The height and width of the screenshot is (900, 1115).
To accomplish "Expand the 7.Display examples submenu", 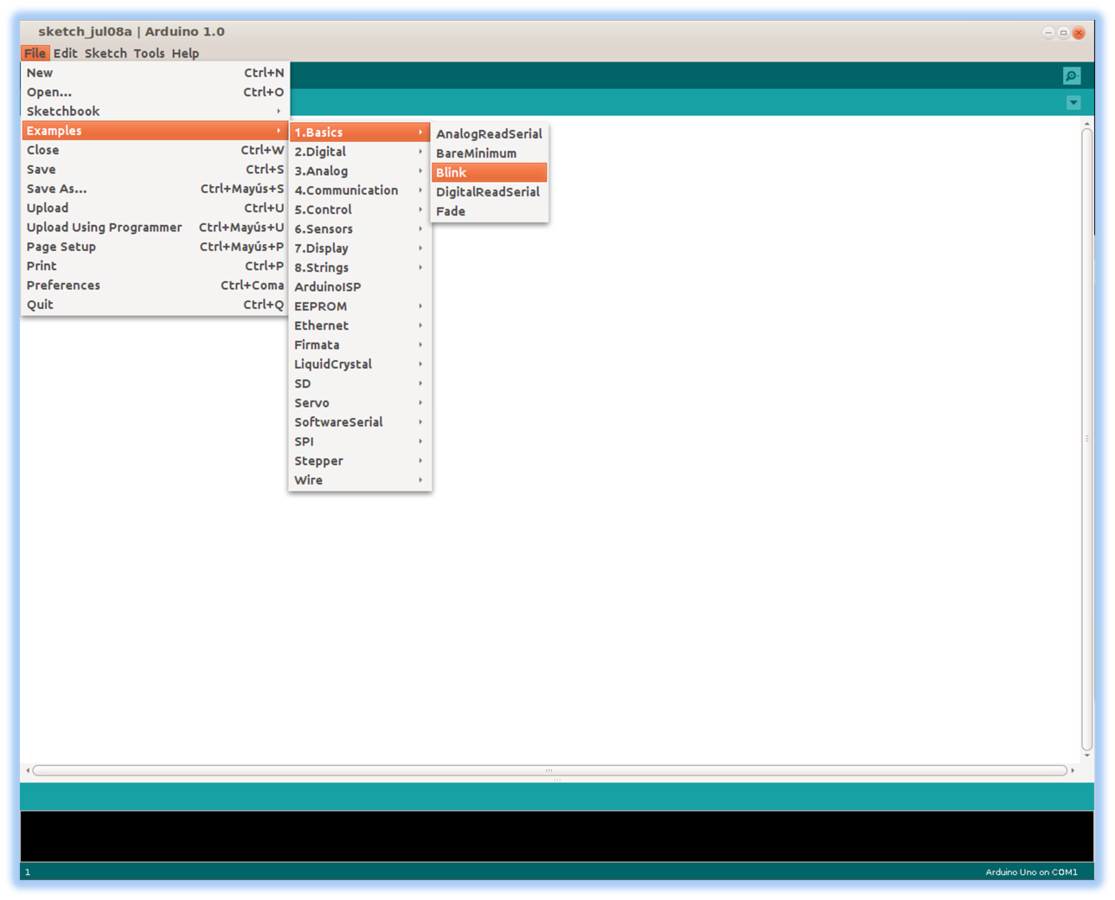I will (360, 247).
